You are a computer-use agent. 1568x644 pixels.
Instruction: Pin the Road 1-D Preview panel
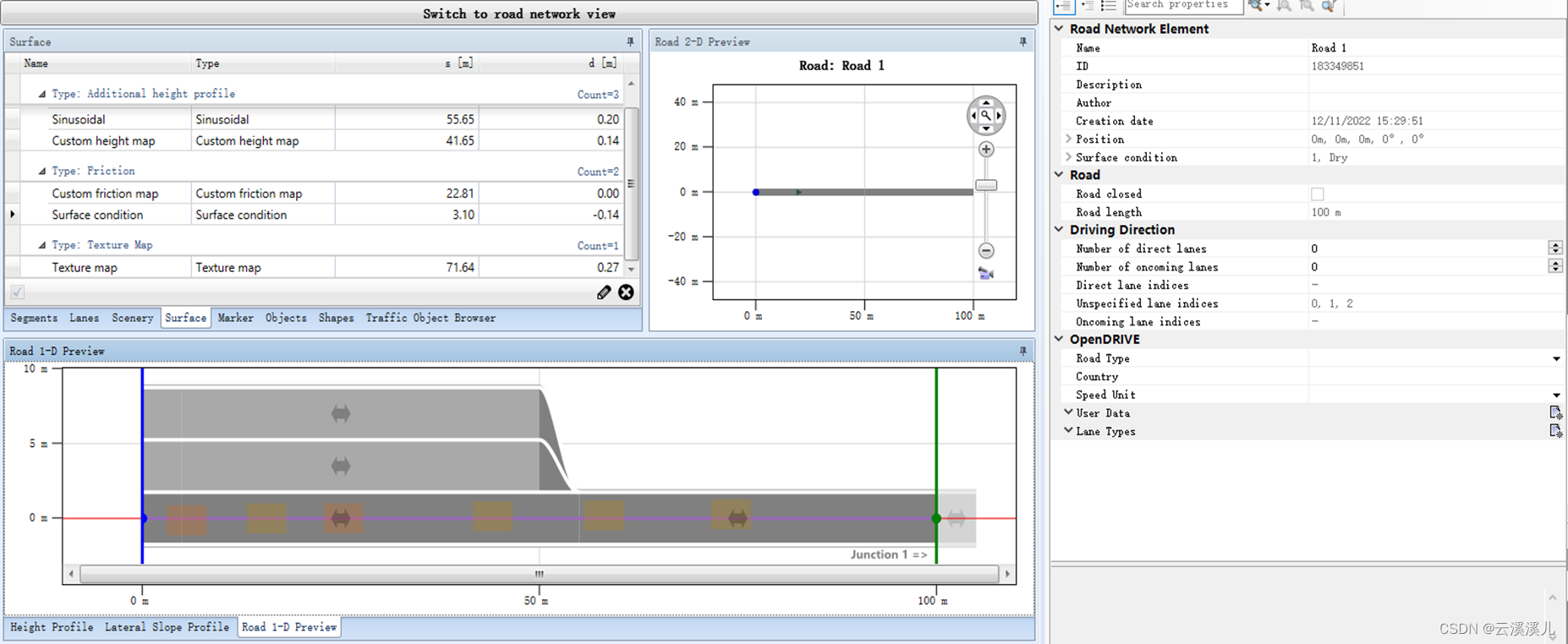click(x=1023, y=351)
